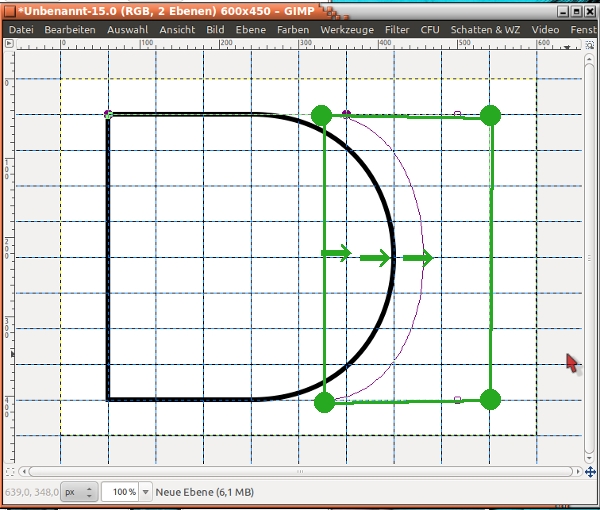This screenshot has width=600, height=510.
Task: Click the horizontal scrollbar left arrow
Action: click(24, 471)
